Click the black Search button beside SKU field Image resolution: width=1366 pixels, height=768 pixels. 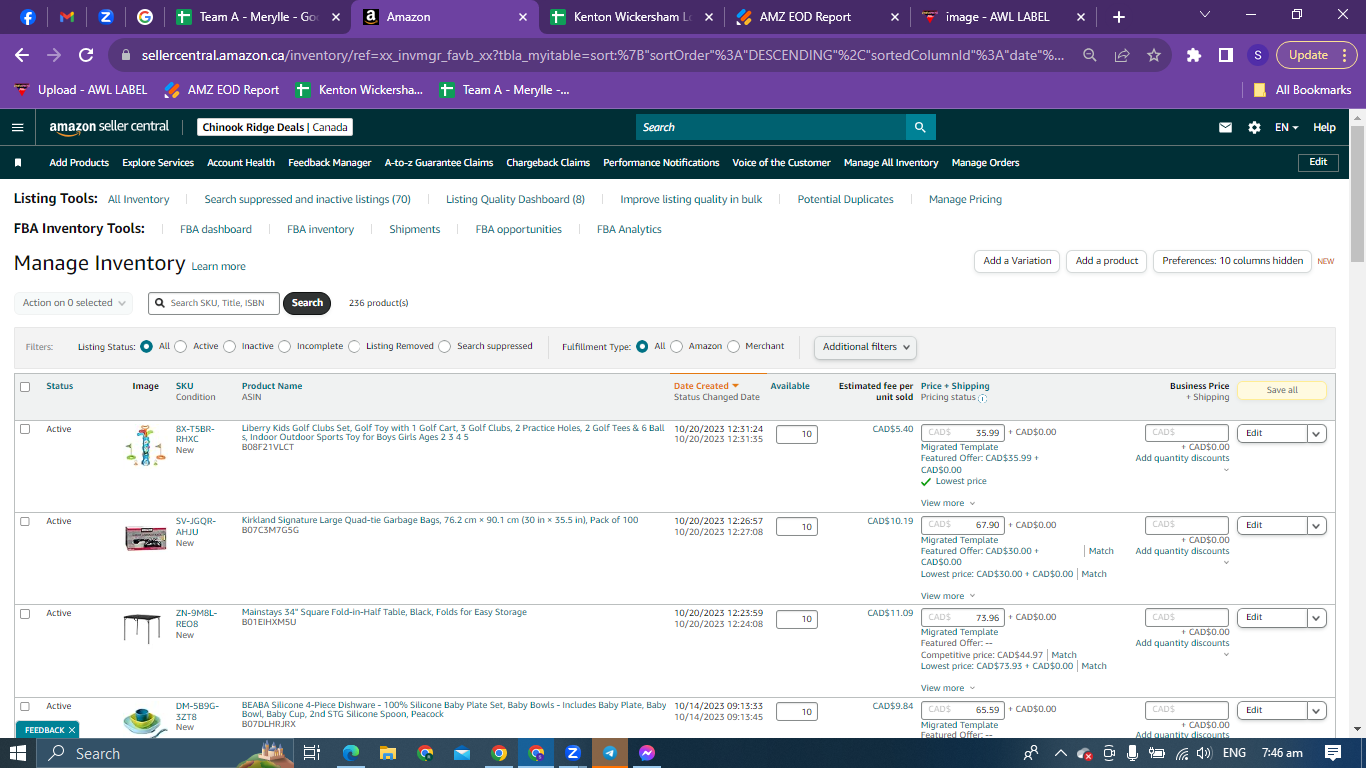click(x=307, y=303)
